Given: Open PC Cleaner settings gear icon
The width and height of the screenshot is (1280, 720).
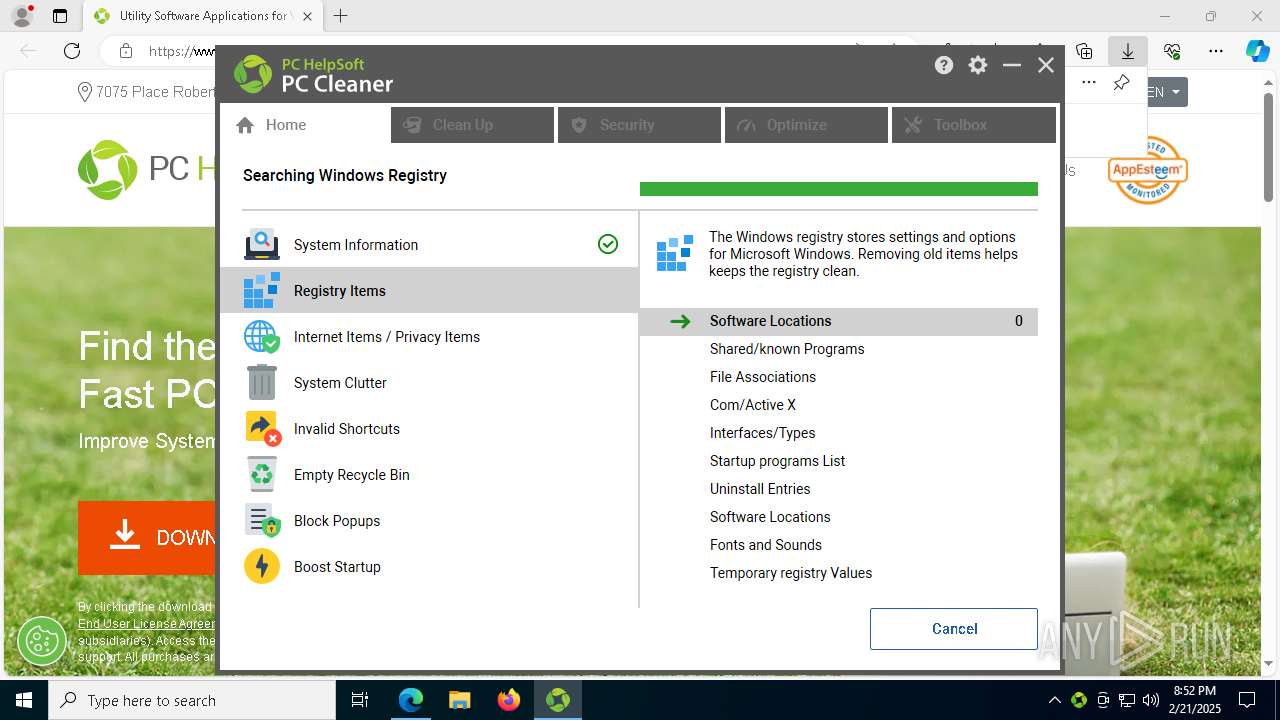Looking at the screenshot, I should tap(978, 65).
